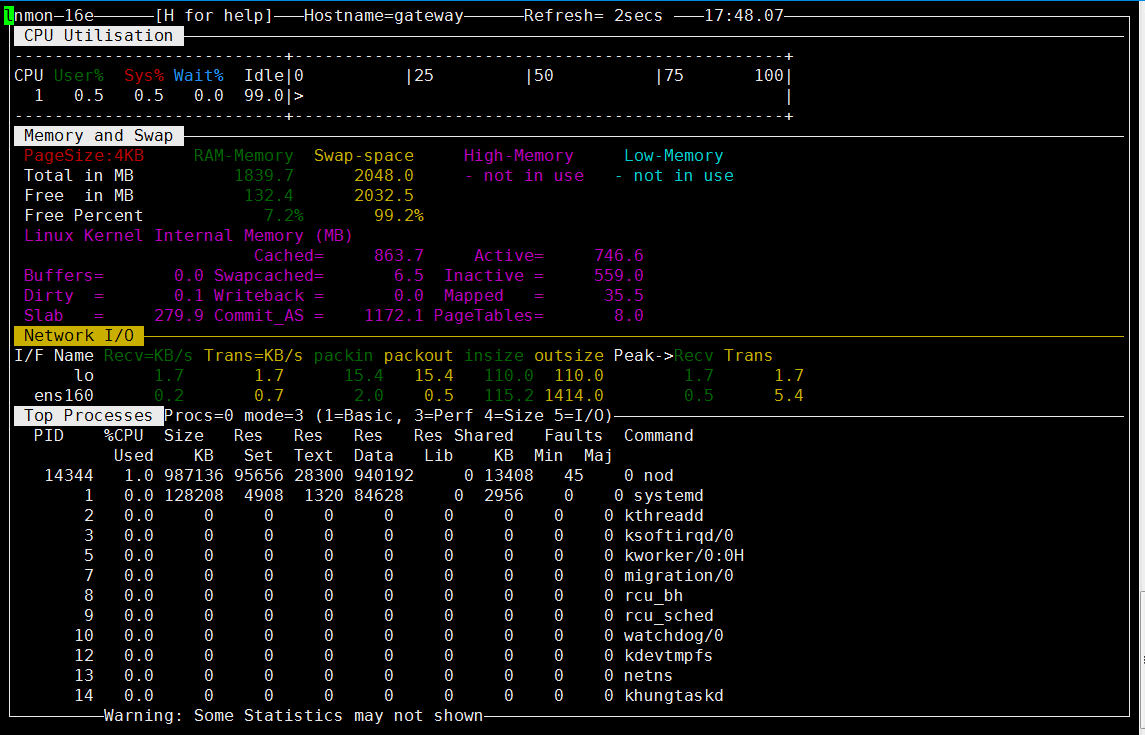This screenshot has height=735, width=1145.
Task: Click the netns process row
Action: pyautogui.click(x=373, y=676)
